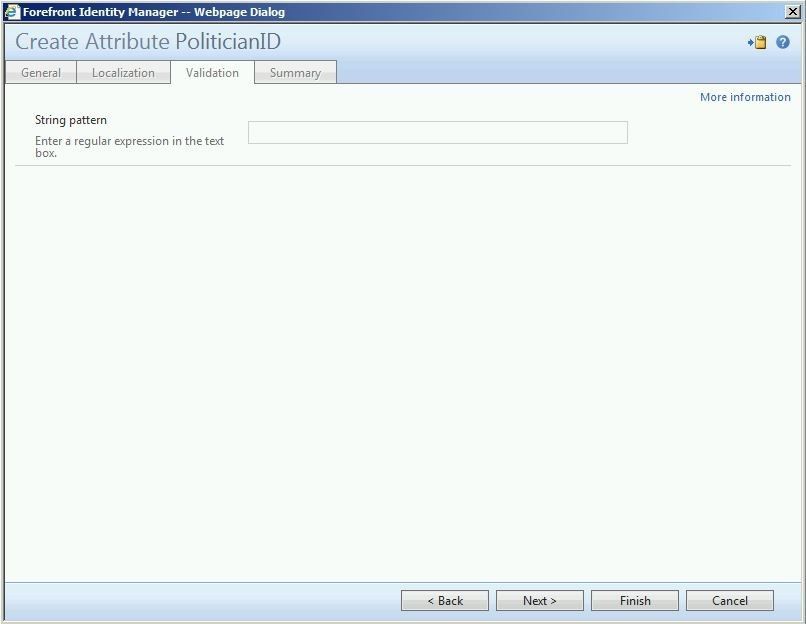The height and width of the screenshot is (624, 806).
Task: Cancel the attribute creation dialog
Action: point(730,600)
